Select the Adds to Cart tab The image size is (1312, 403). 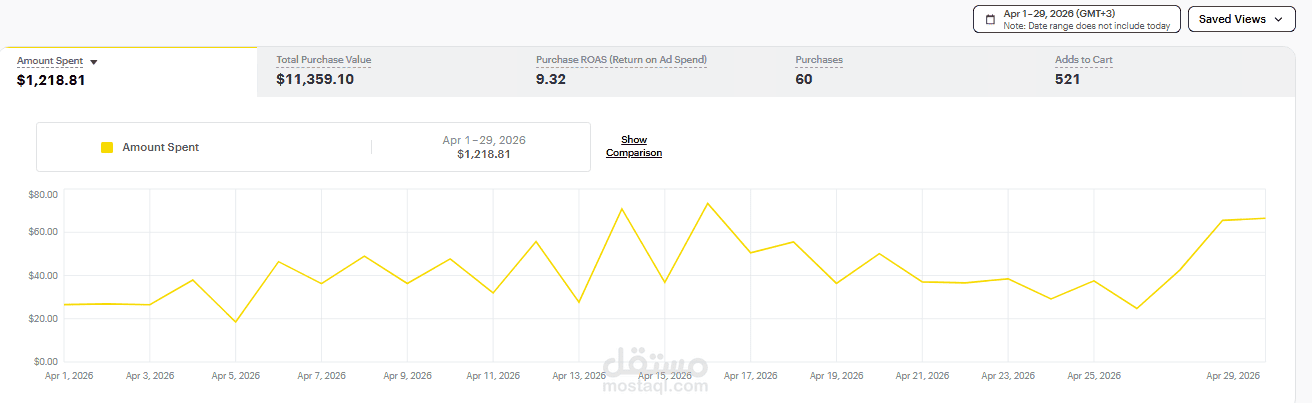point(1165,71)
